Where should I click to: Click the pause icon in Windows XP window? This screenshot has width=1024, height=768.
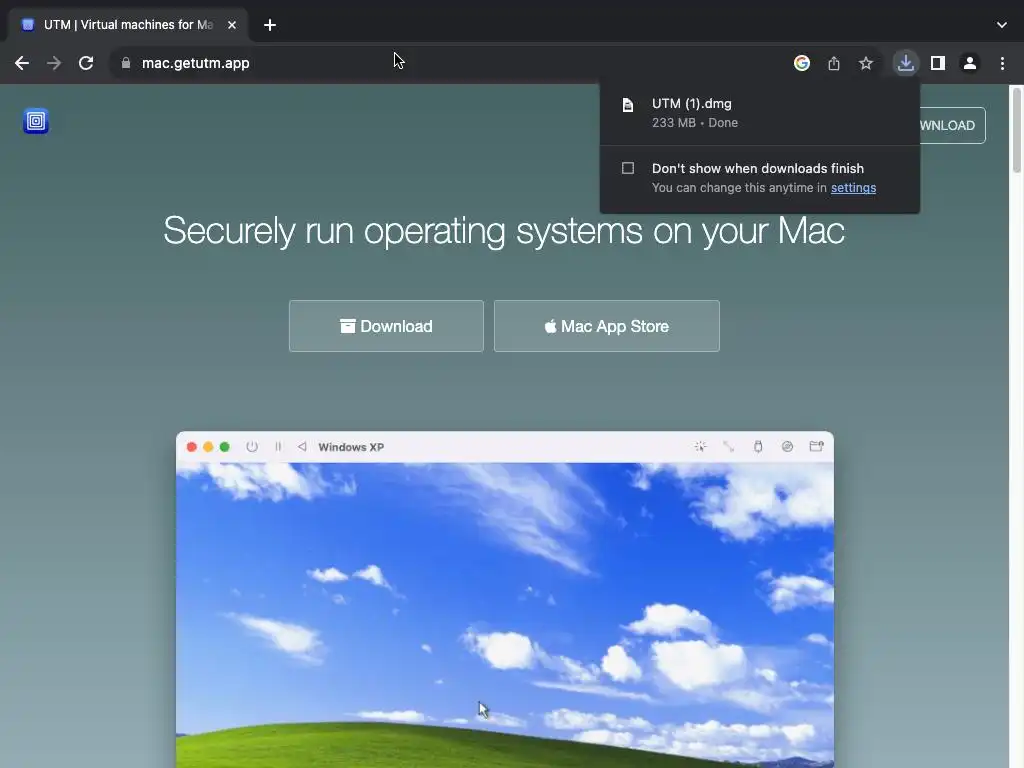click(x=278, y=447)
